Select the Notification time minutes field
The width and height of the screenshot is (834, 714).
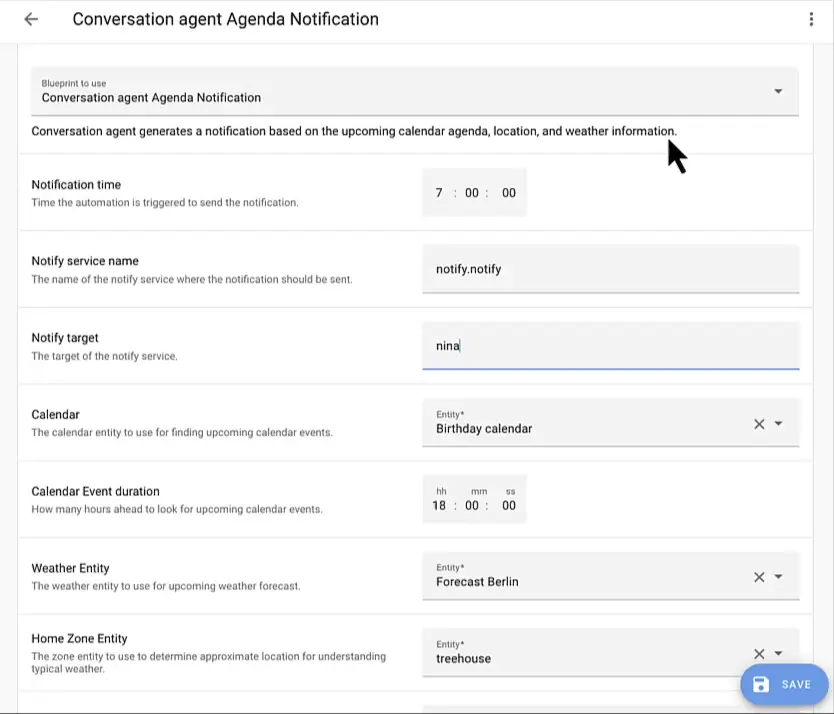coord(472,193)
